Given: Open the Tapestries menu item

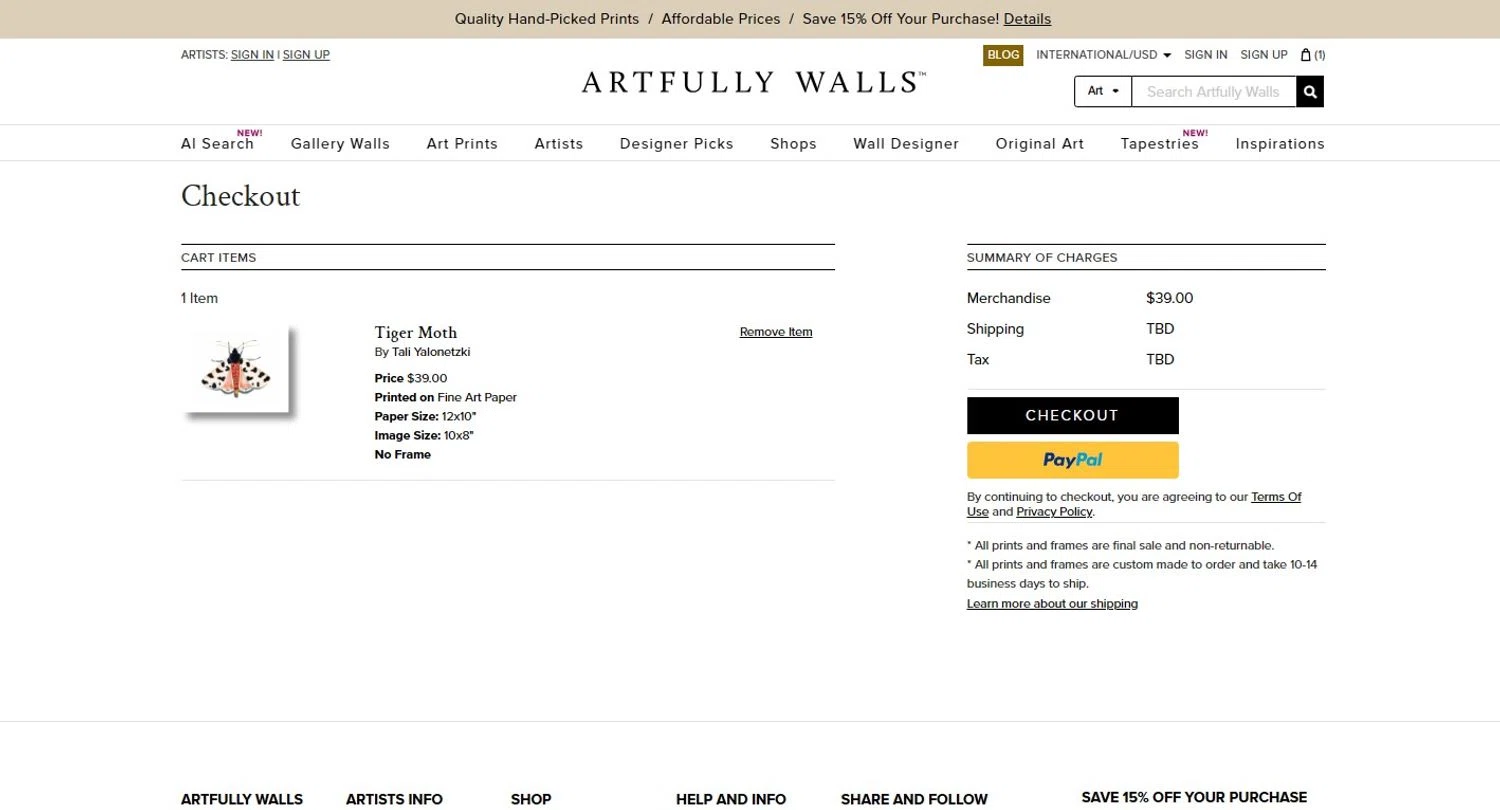Looking at the screenshot, I should (x=1160, y=144).
